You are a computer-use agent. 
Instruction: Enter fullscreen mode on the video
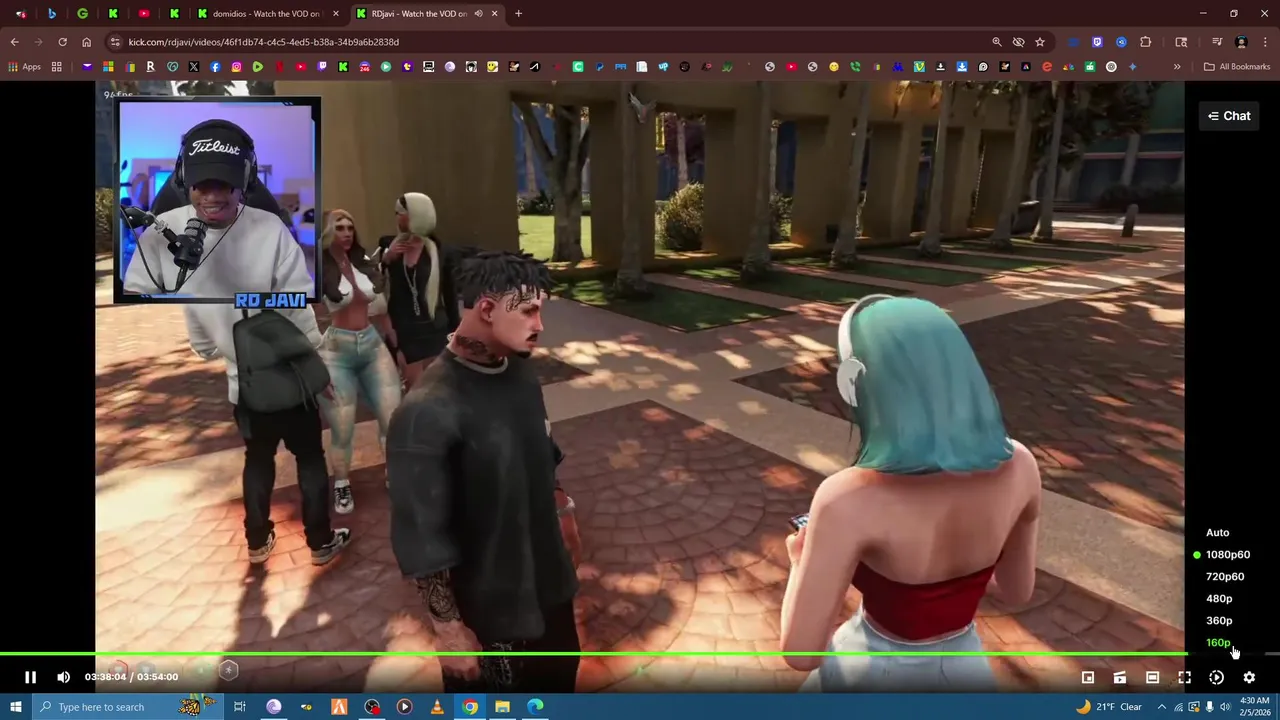(1184, 677)
